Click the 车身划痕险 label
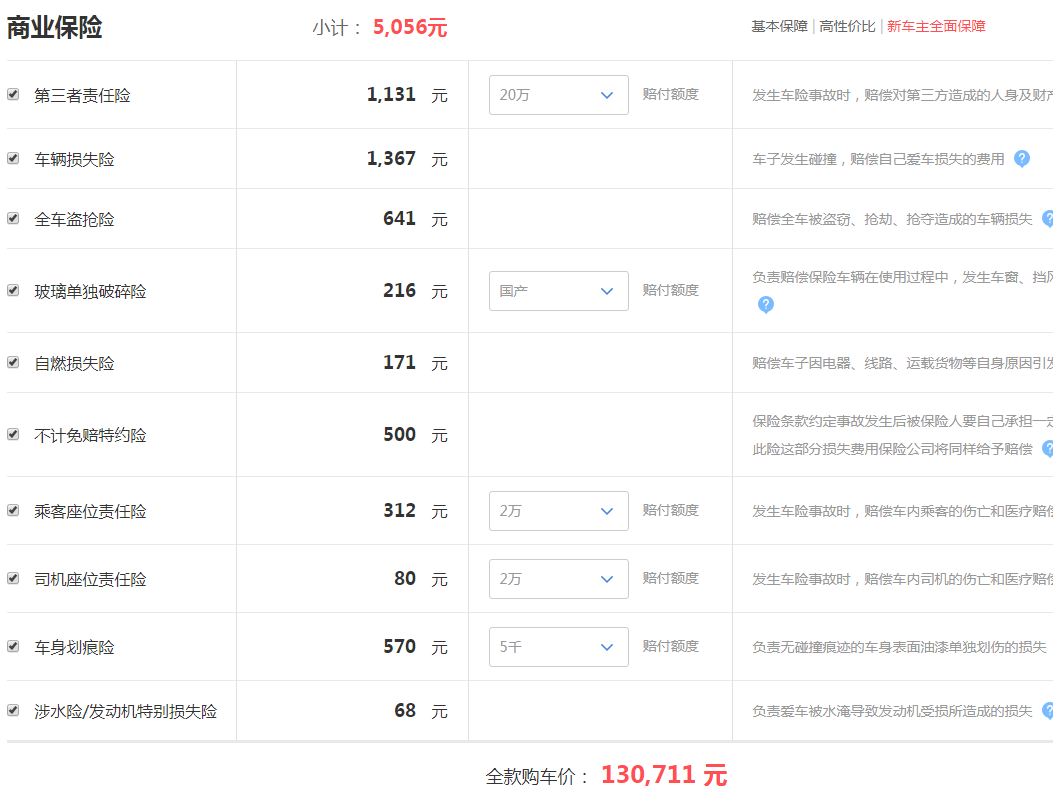 [x=74, y=647]
